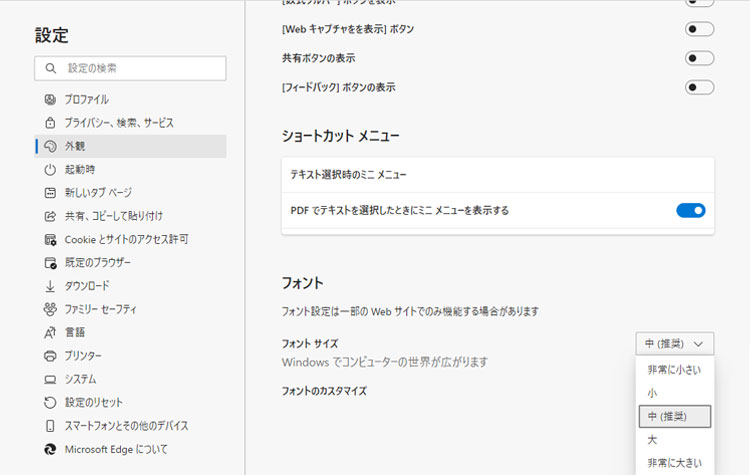Click the download arrow icon in sidebar
750x475 pixels.
(x=50, y=286)
